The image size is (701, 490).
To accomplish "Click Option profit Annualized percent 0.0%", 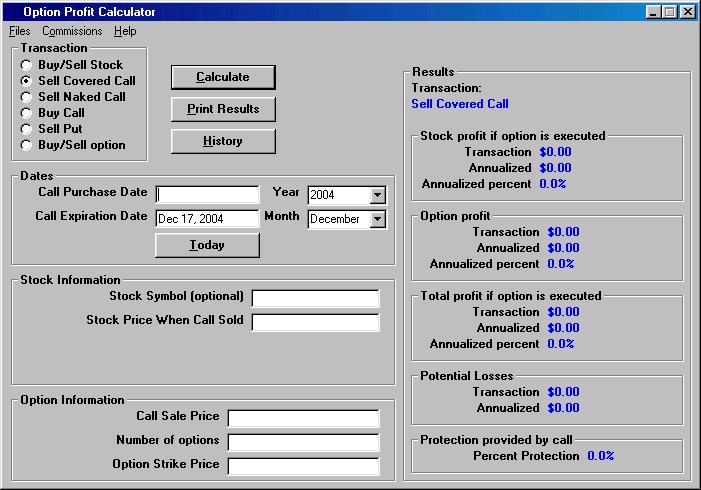I will 561,264.
